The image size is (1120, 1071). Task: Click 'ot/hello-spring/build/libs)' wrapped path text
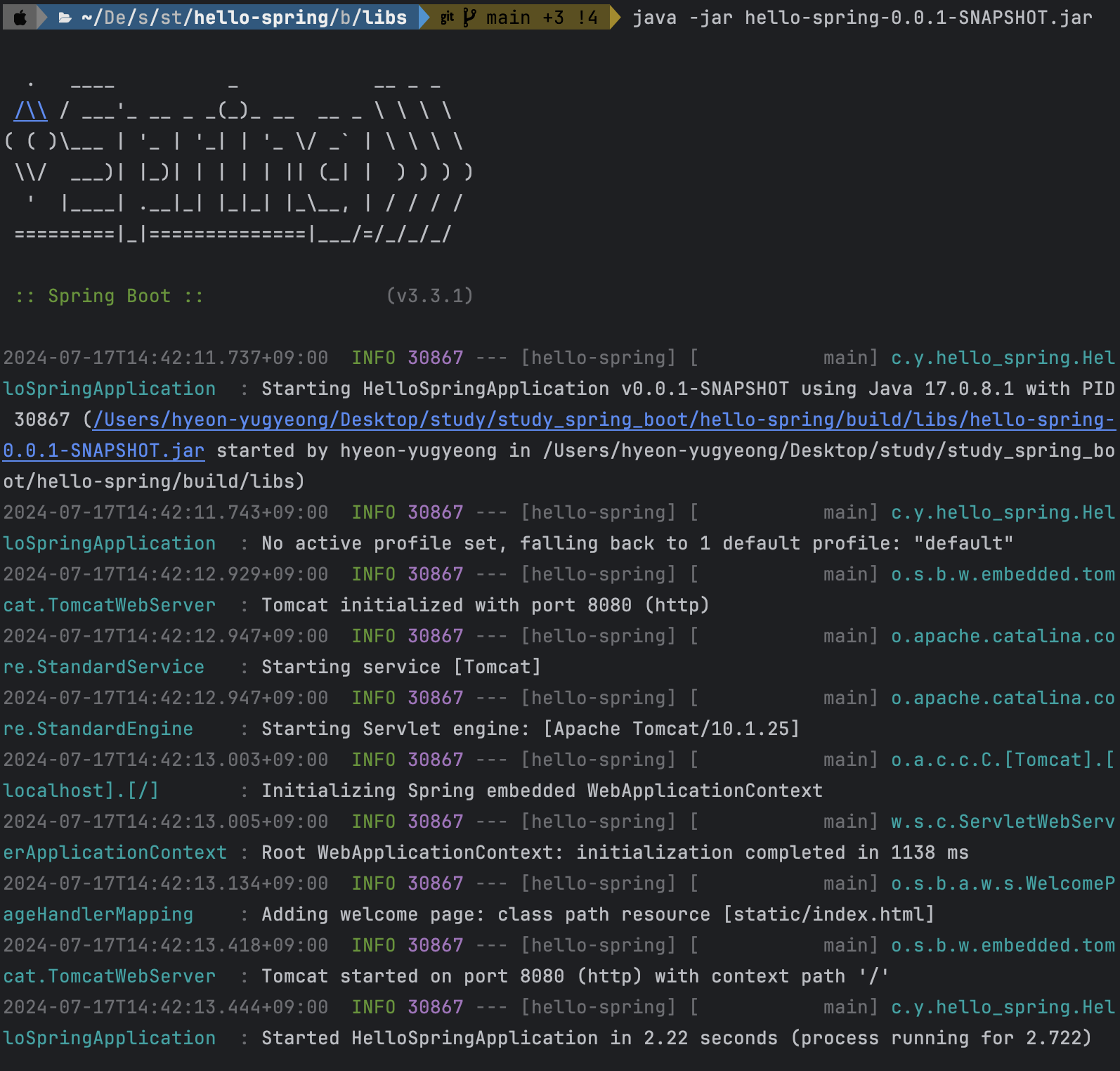point(155,481)
